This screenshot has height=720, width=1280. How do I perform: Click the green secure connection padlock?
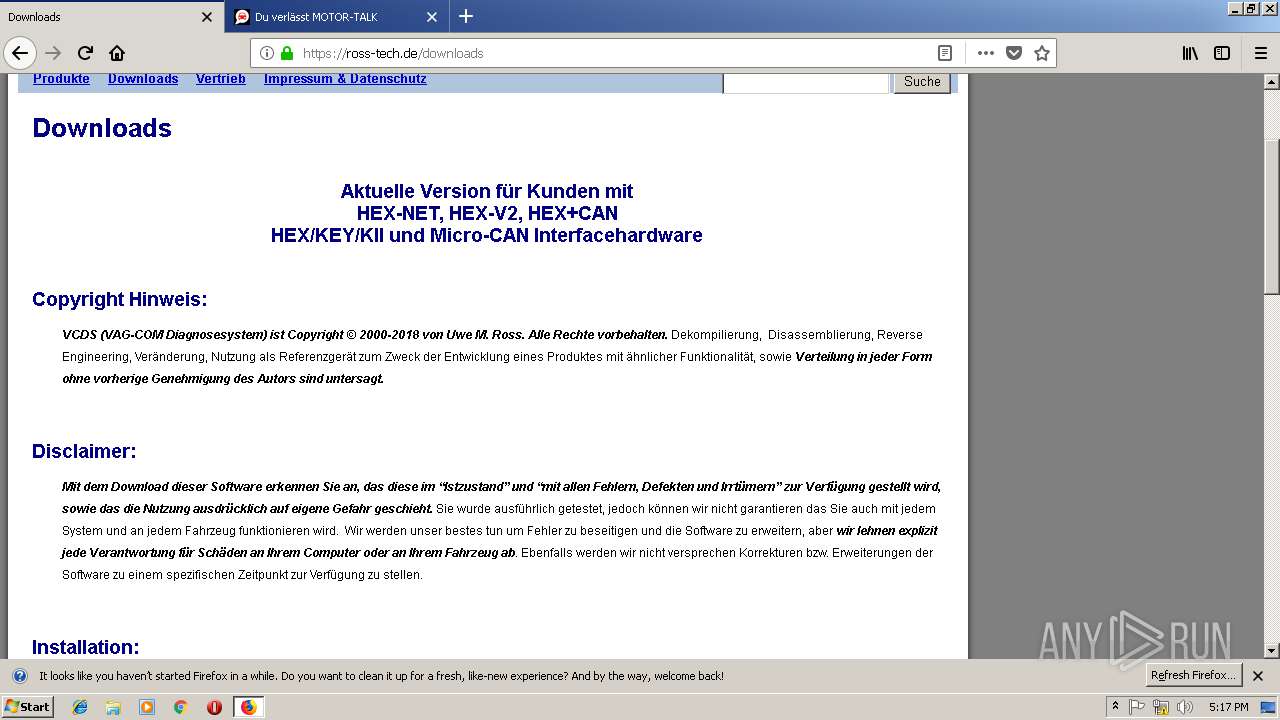click(x=287, y=53)
